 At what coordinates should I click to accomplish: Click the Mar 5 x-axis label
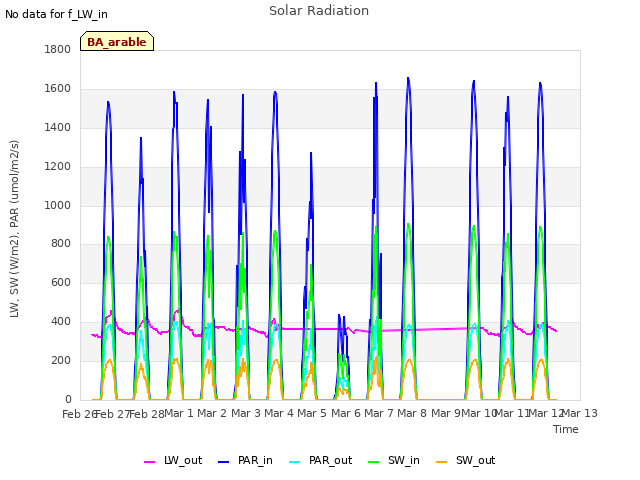[312, 413]
